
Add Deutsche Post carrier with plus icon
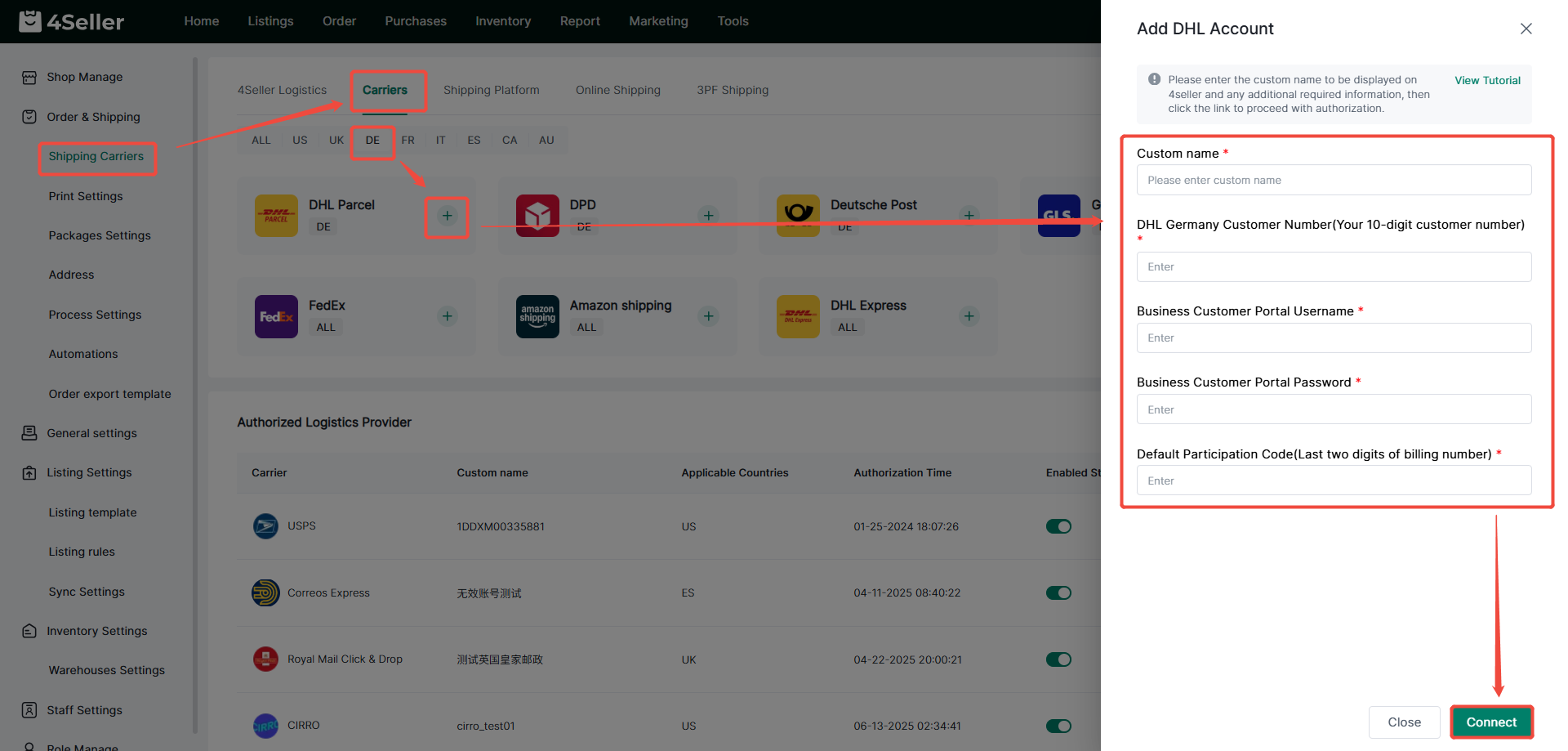(969, 216)
